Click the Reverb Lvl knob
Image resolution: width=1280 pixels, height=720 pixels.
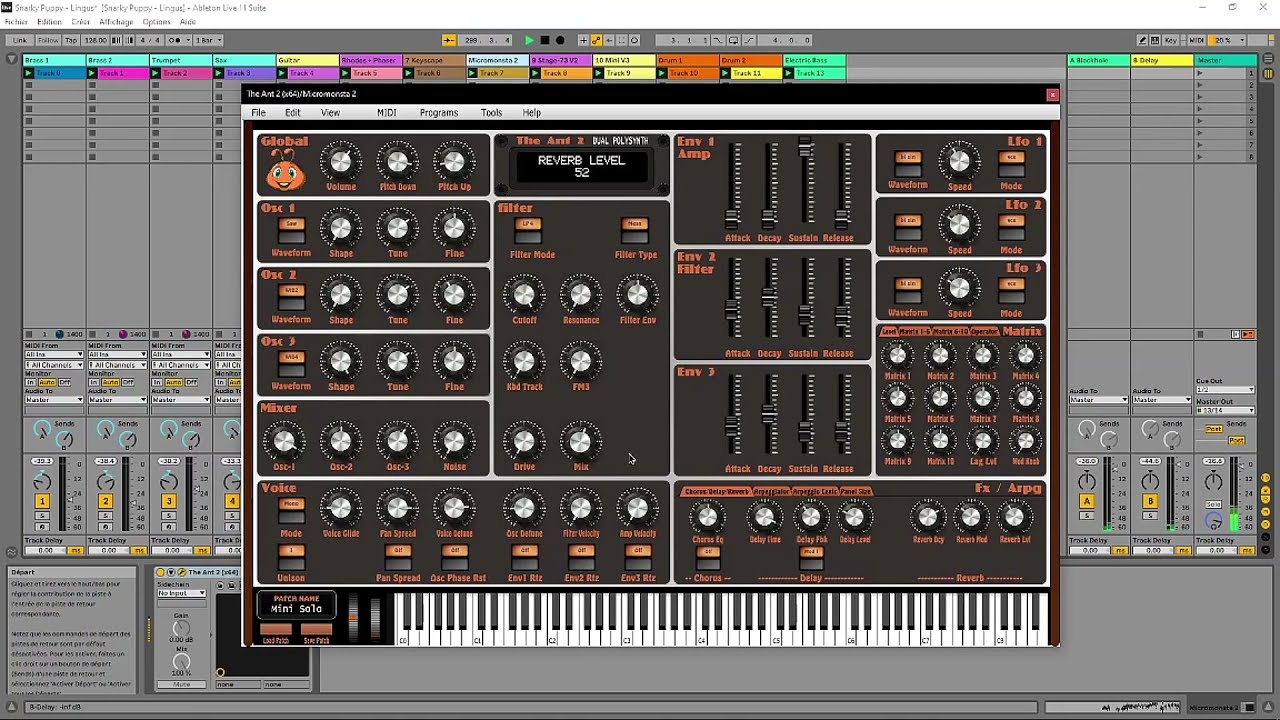(1014, 517)
